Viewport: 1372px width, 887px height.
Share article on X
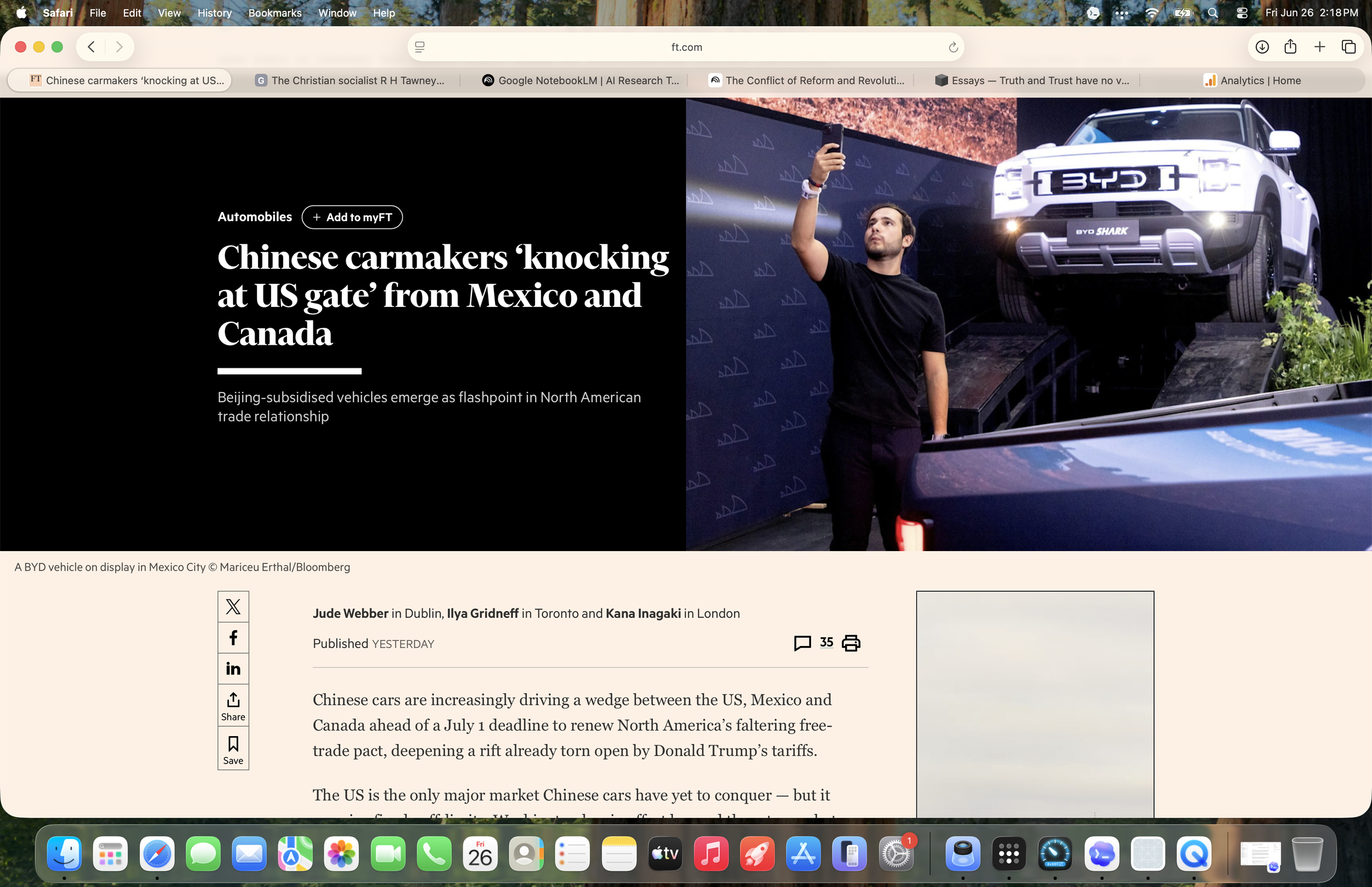233,607
